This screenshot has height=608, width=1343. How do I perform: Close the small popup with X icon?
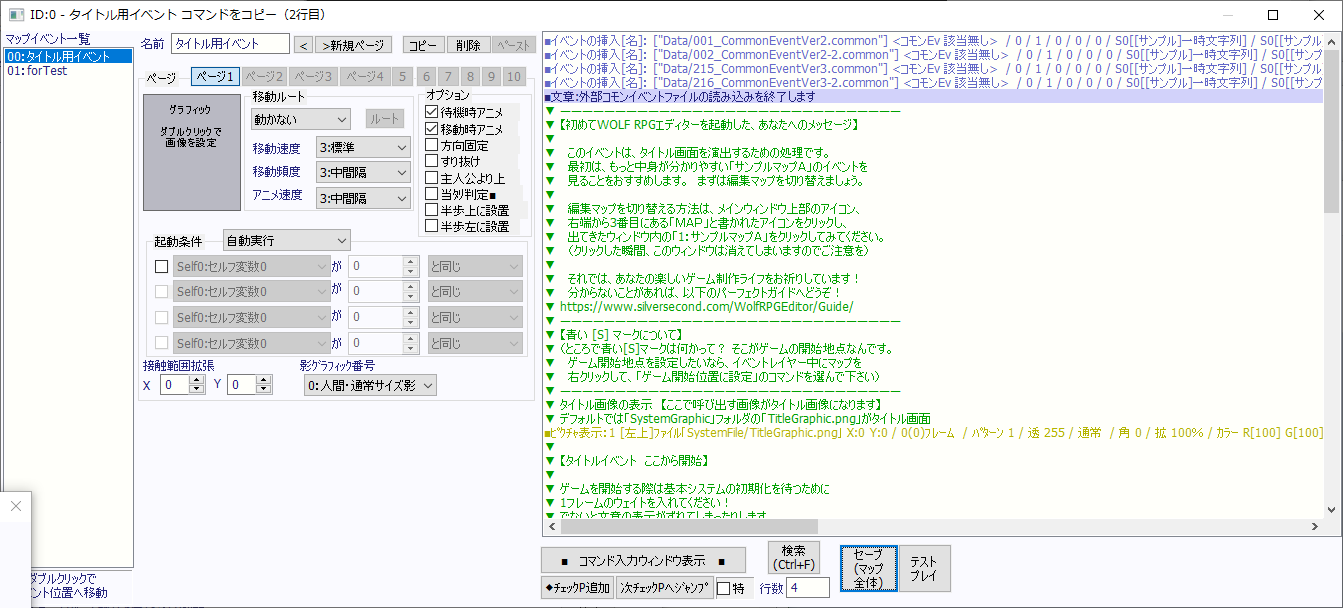(x=15, y=506)
